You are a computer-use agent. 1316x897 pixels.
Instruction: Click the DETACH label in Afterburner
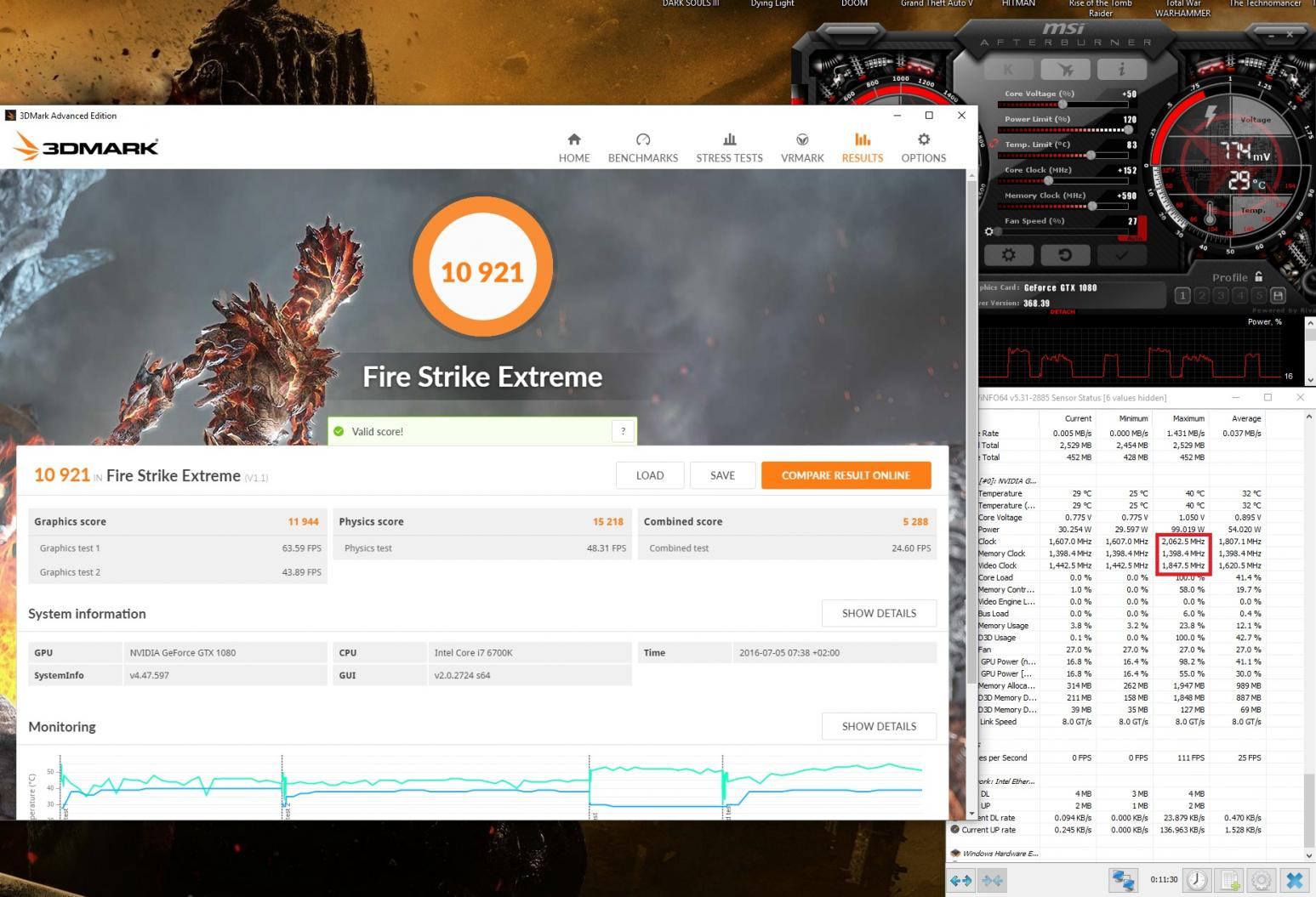pyautogui.click(x=1062, y=312)
